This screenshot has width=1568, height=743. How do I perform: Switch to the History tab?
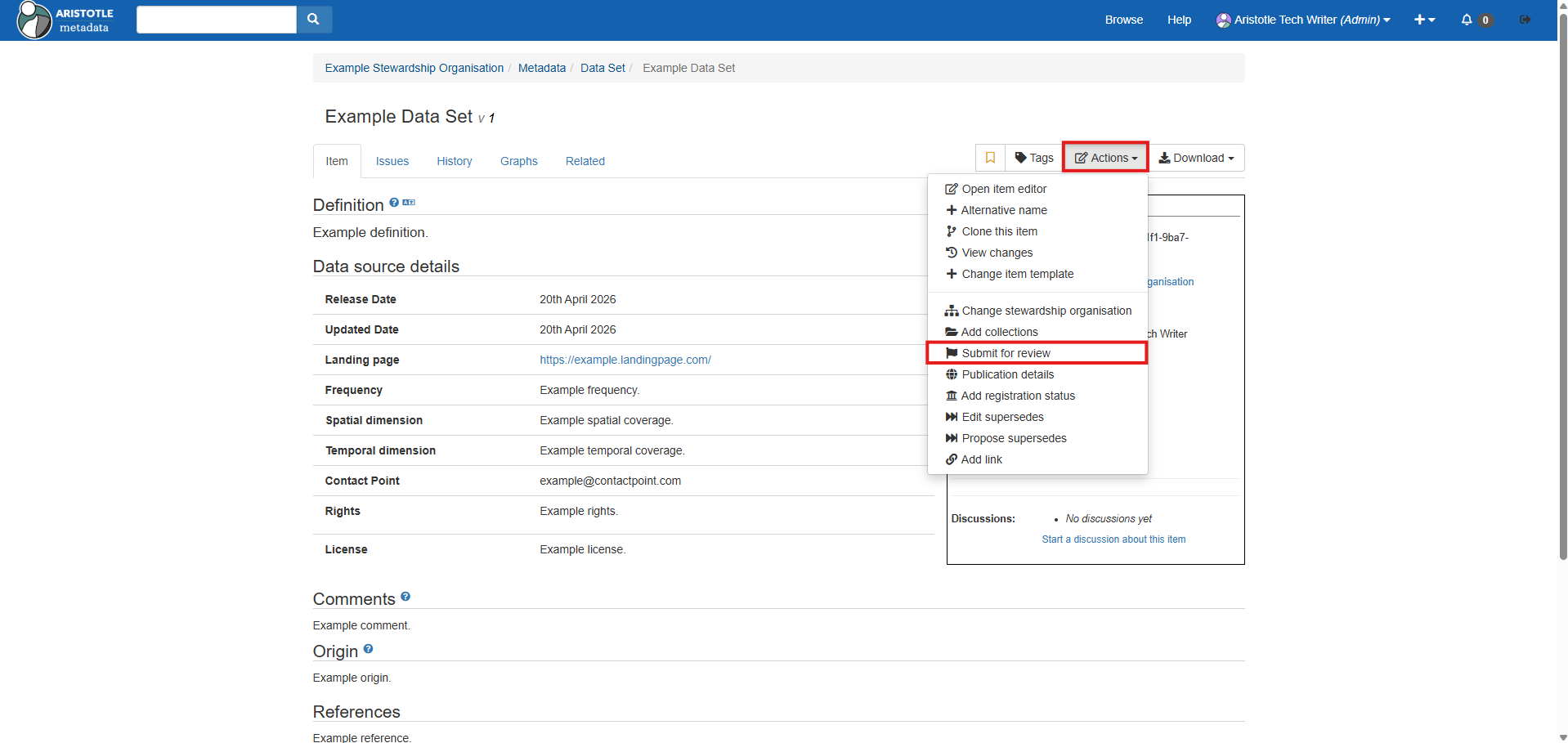[454, 161]
